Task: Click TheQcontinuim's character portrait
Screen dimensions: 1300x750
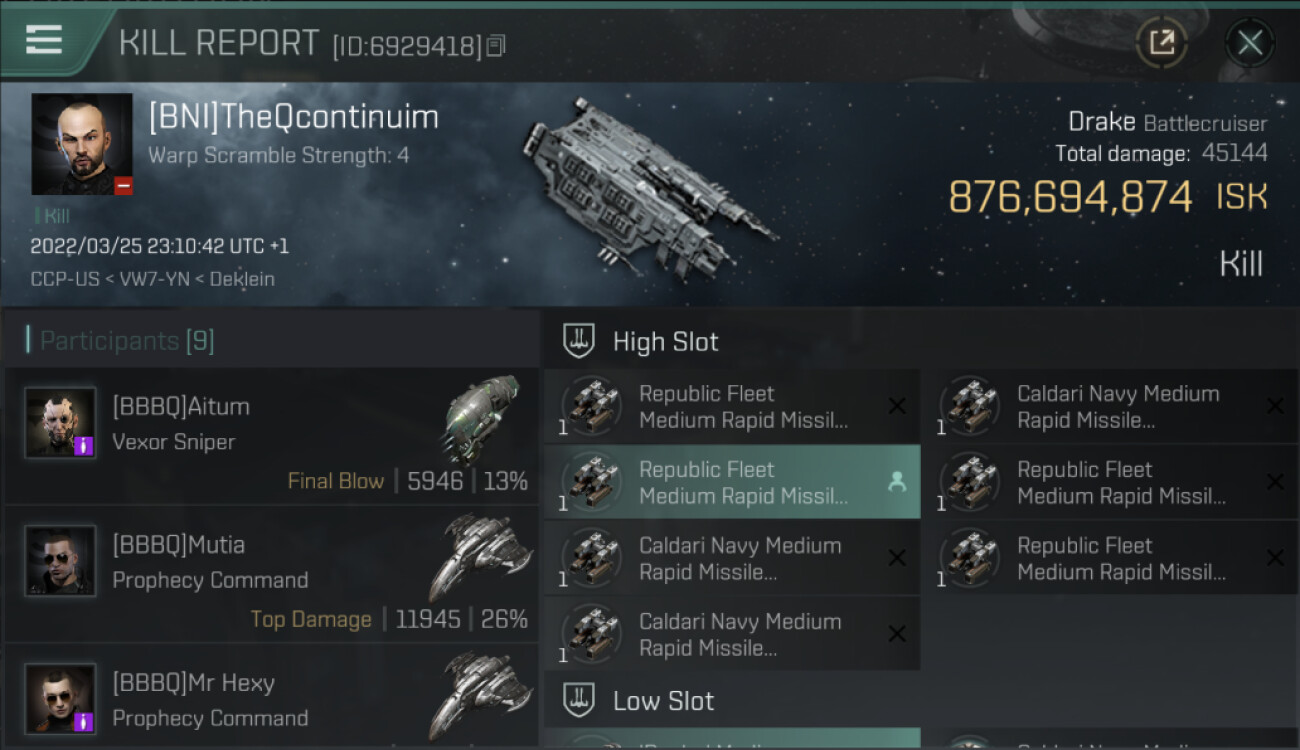Action: (82, 143)
